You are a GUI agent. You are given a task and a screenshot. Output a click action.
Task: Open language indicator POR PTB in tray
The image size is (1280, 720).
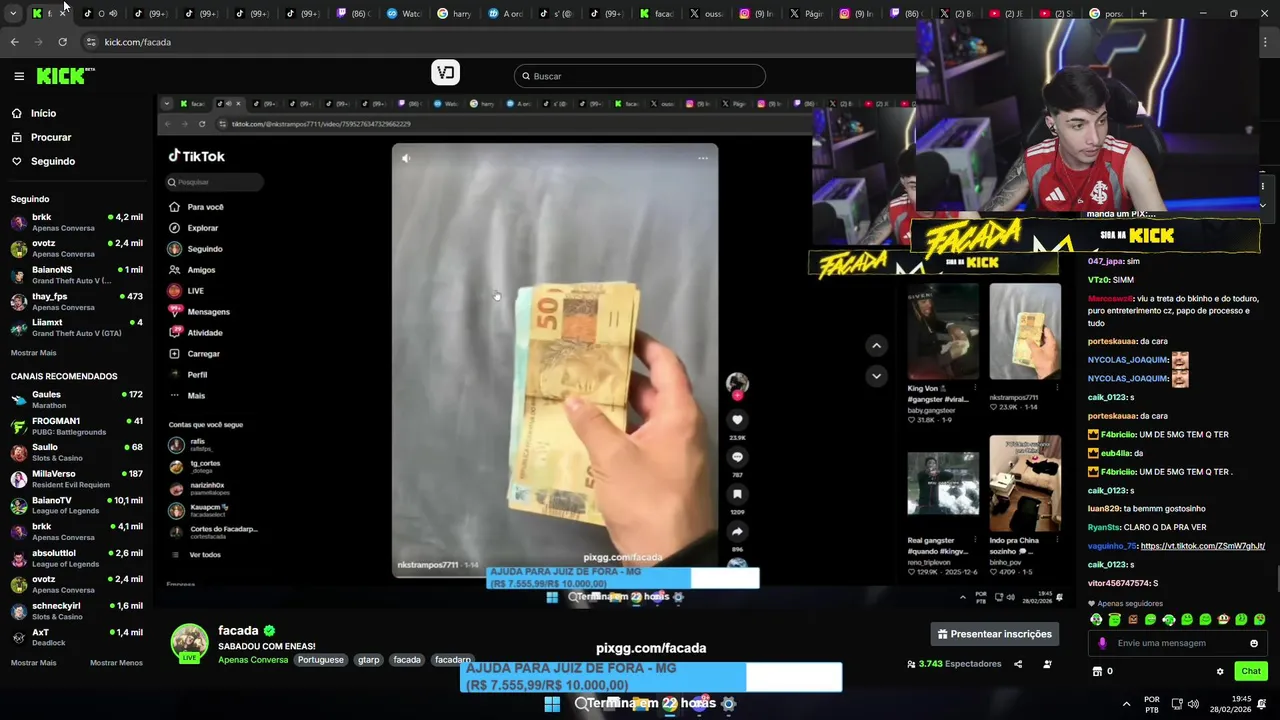point(1151,704)
